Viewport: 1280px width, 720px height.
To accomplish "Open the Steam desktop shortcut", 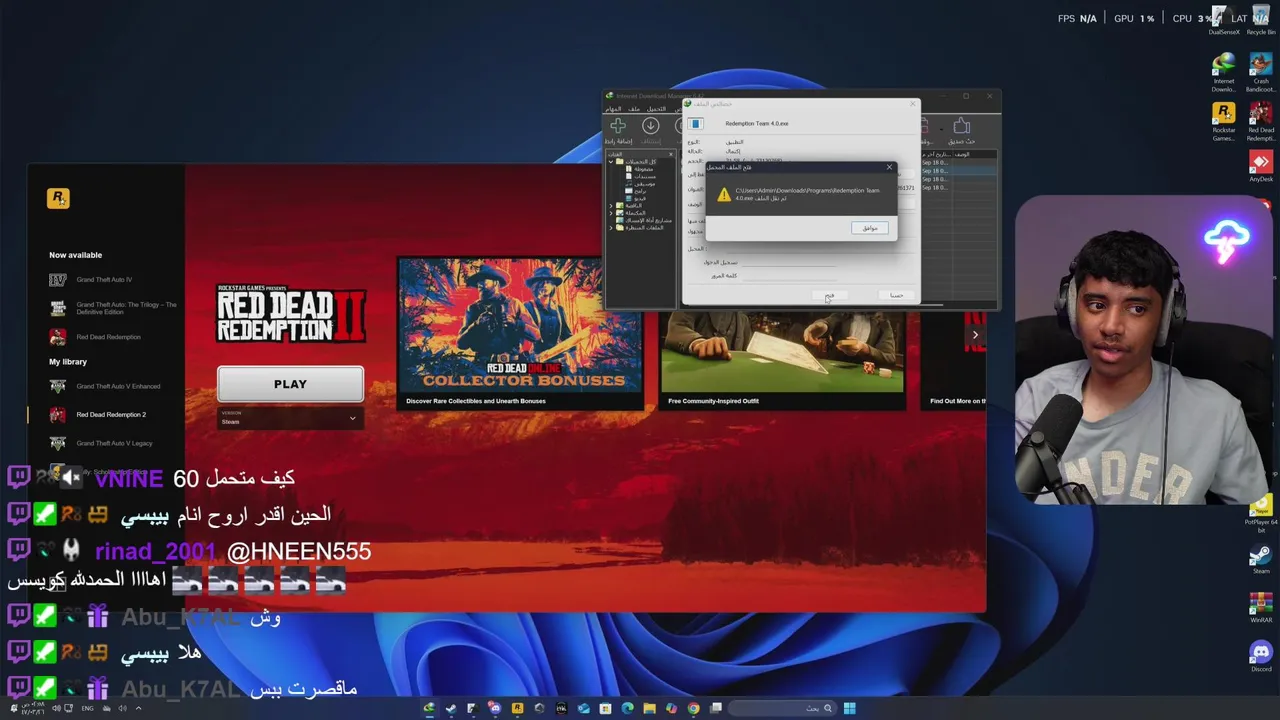I will tap(1261, 560).
